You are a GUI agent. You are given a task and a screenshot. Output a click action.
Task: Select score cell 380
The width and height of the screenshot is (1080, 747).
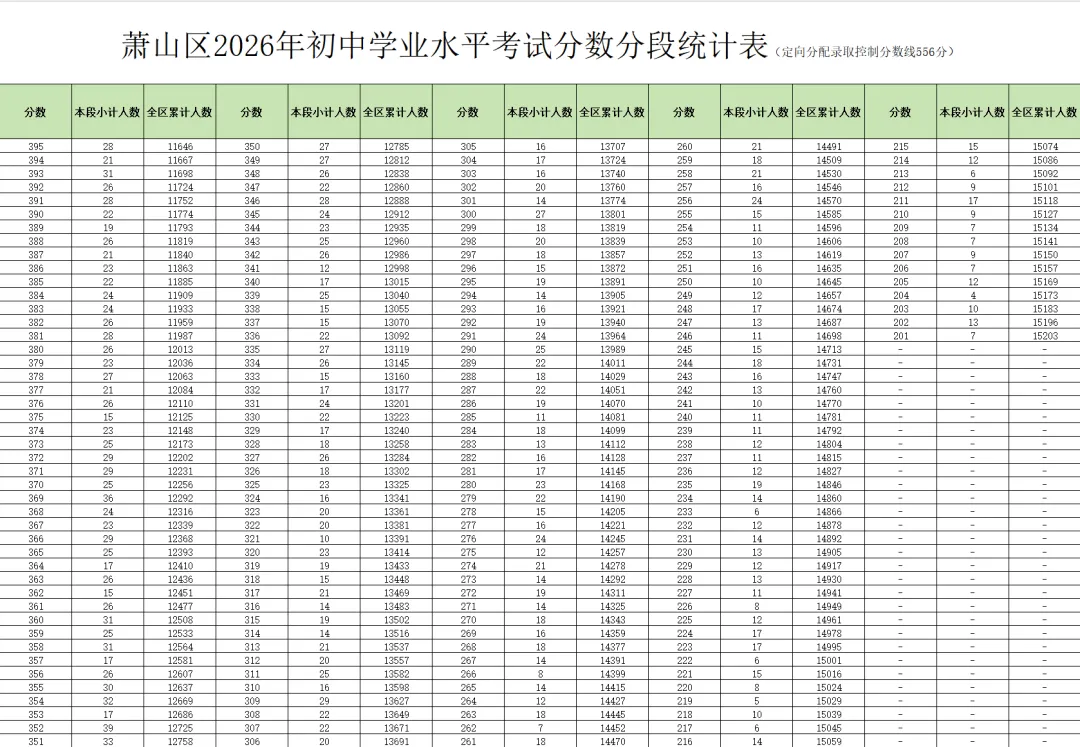(36, 350)
